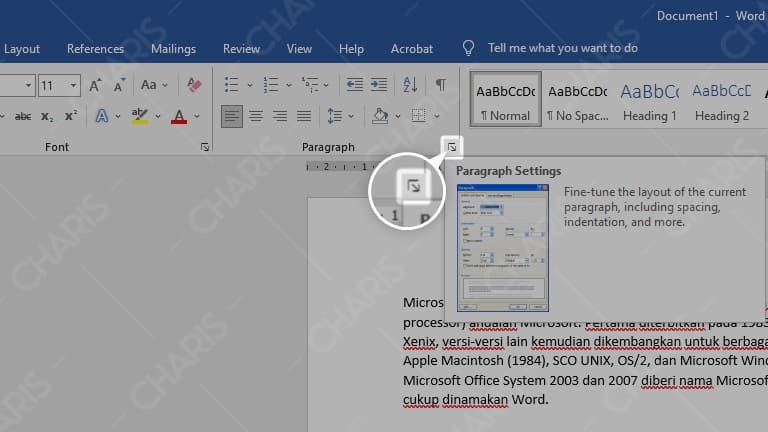The width and height of the screenshot is (768, 432).
Task: Open the Line Spacing dropdown arrow
Action: click(351, 117)
